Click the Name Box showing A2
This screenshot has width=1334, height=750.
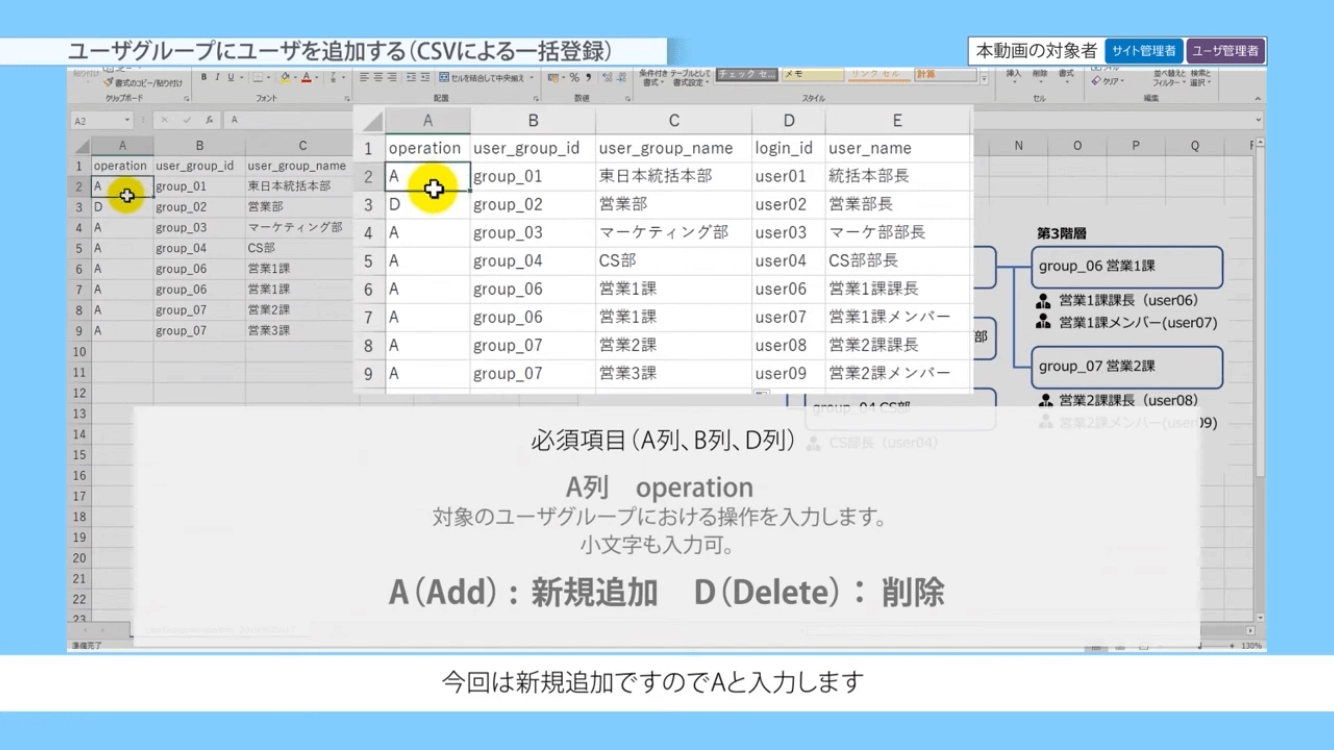[97, 120]
